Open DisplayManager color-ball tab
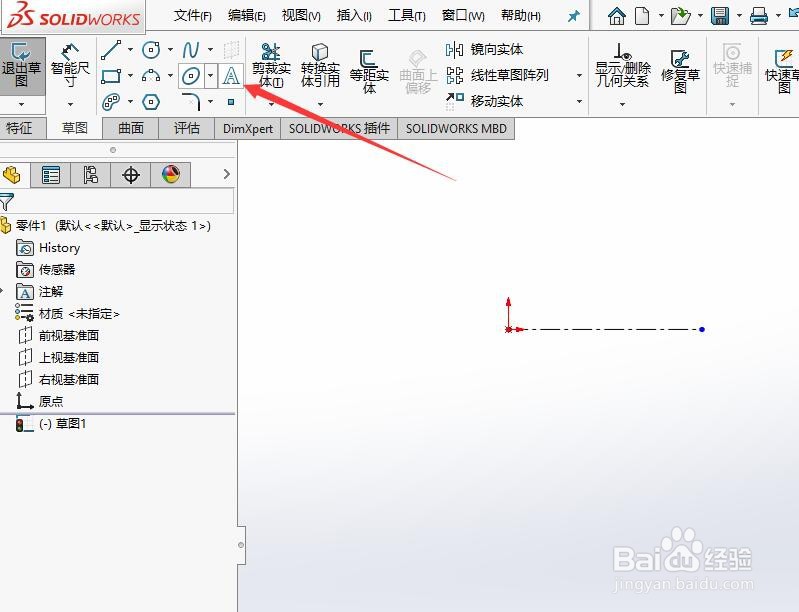Viewport: 799px width, 612px height. click(x=171, y=175)
